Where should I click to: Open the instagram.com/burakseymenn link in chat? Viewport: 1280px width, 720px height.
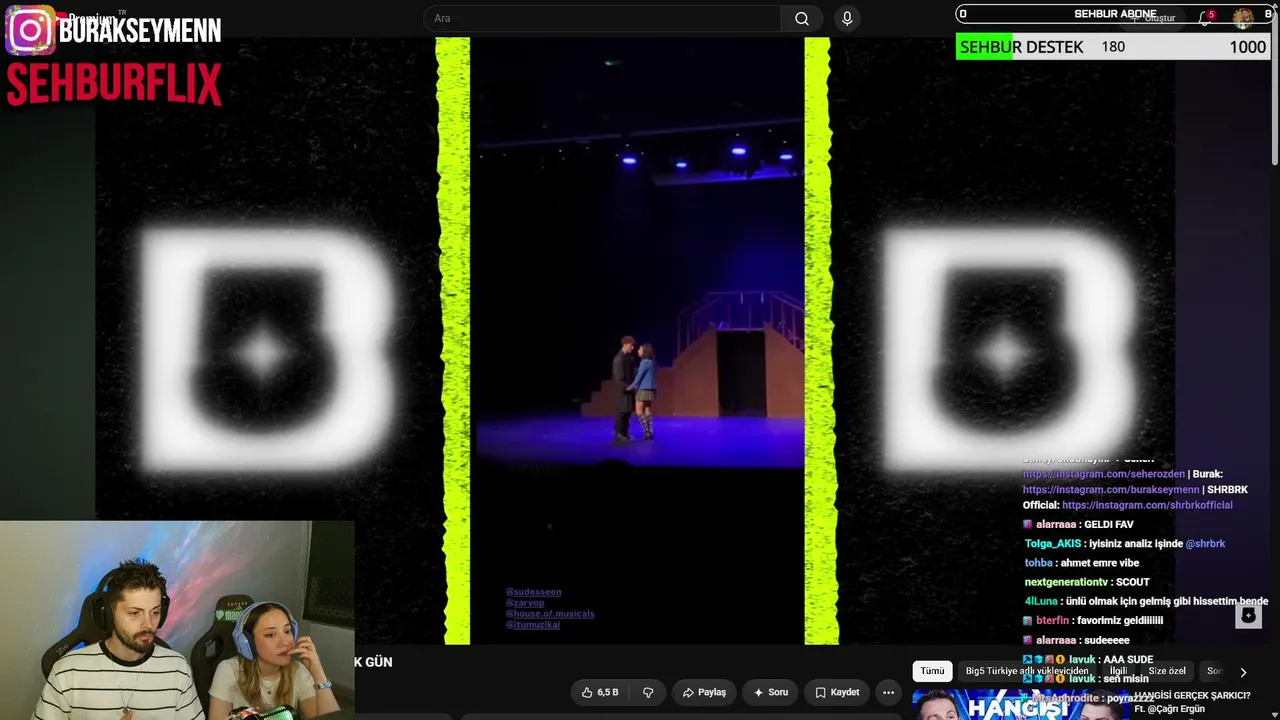[x=1111, y=490]
